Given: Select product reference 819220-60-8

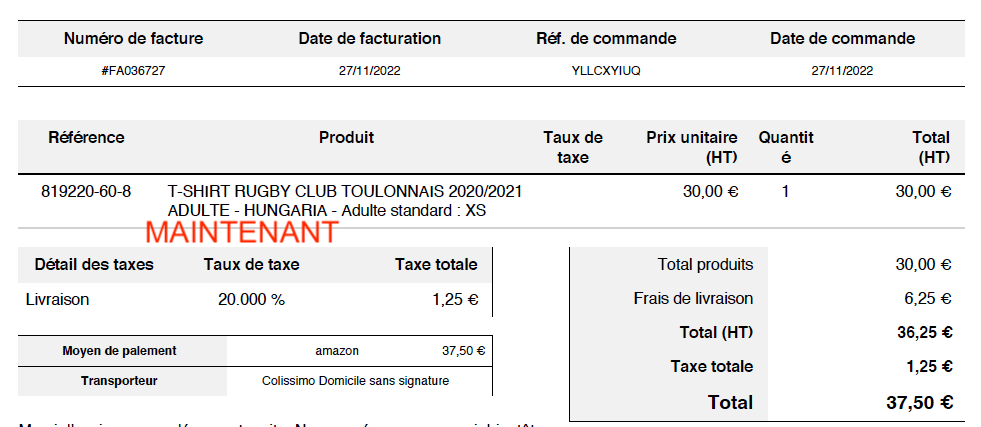Looking at the screenshot, I should tap(86, 191).
